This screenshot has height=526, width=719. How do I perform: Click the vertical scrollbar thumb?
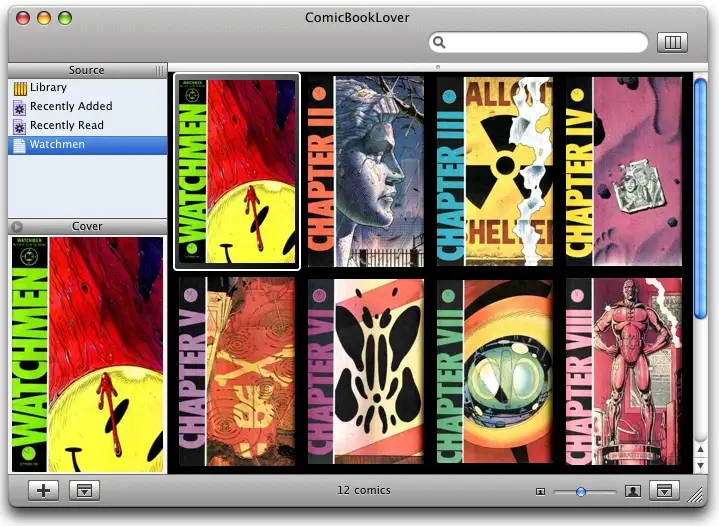click(700, 199)
